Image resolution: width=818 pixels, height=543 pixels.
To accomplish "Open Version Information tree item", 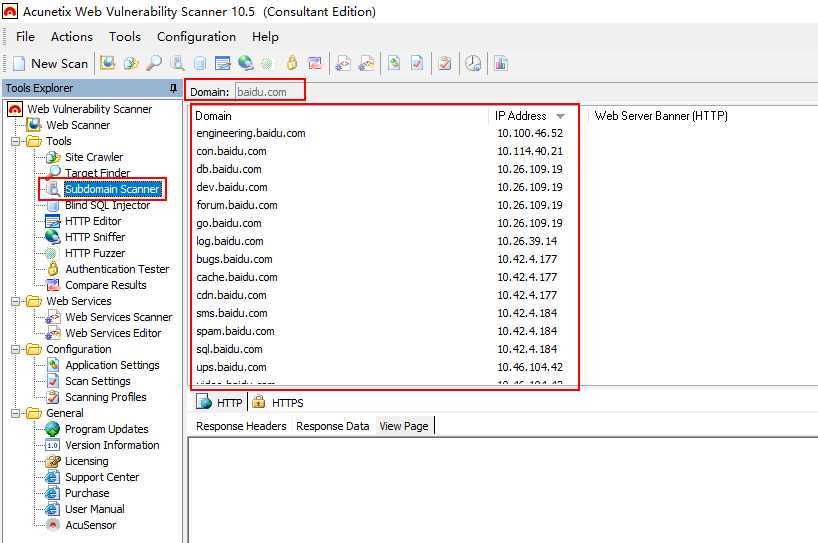I will coord(112,445).
